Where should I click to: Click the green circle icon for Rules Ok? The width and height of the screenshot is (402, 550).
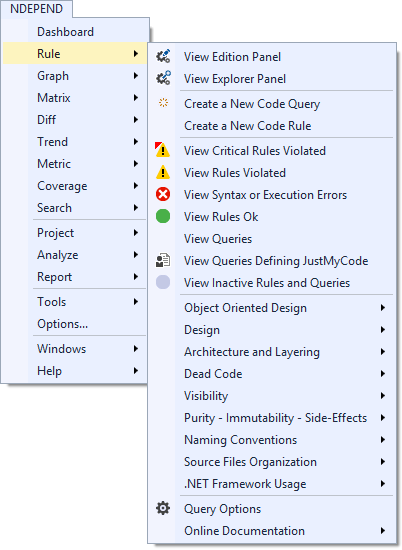[x=163, y=216]
